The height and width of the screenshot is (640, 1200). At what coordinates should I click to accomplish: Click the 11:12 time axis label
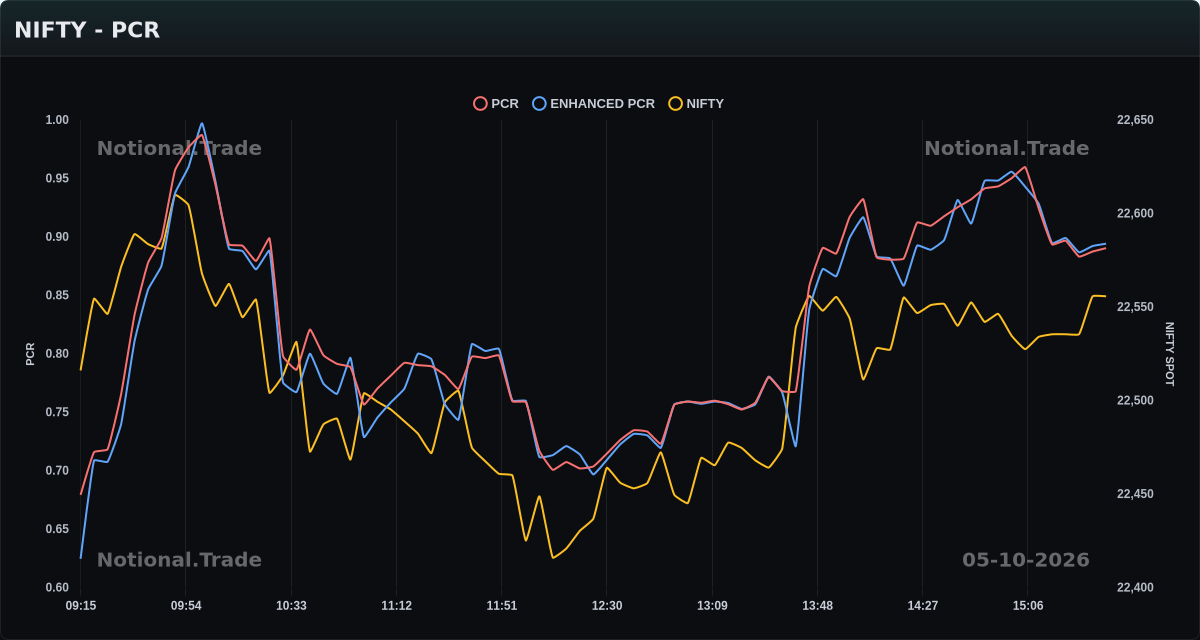point(396,606)
